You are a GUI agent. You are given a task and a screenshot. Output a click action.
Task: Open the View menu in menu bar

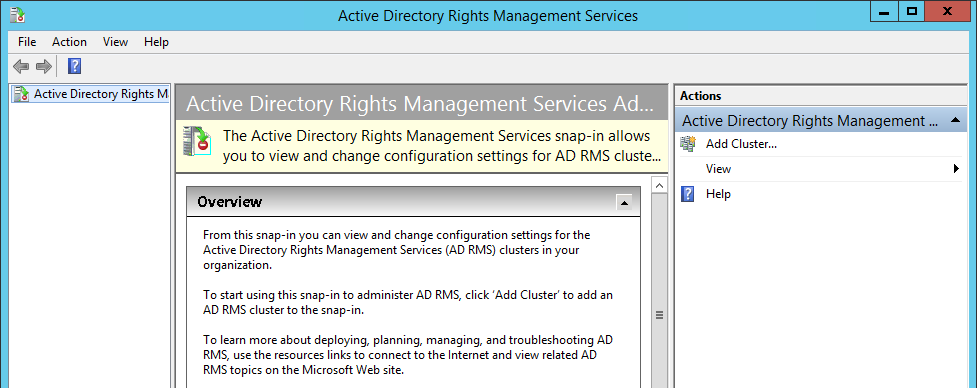tap(115, 42)
